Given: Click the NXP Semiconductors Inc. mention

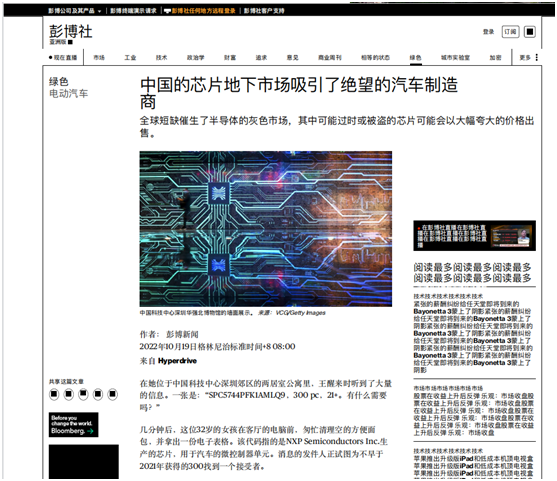Looking at the screenshot, I should pyautogui.click(x=332, y=442).
